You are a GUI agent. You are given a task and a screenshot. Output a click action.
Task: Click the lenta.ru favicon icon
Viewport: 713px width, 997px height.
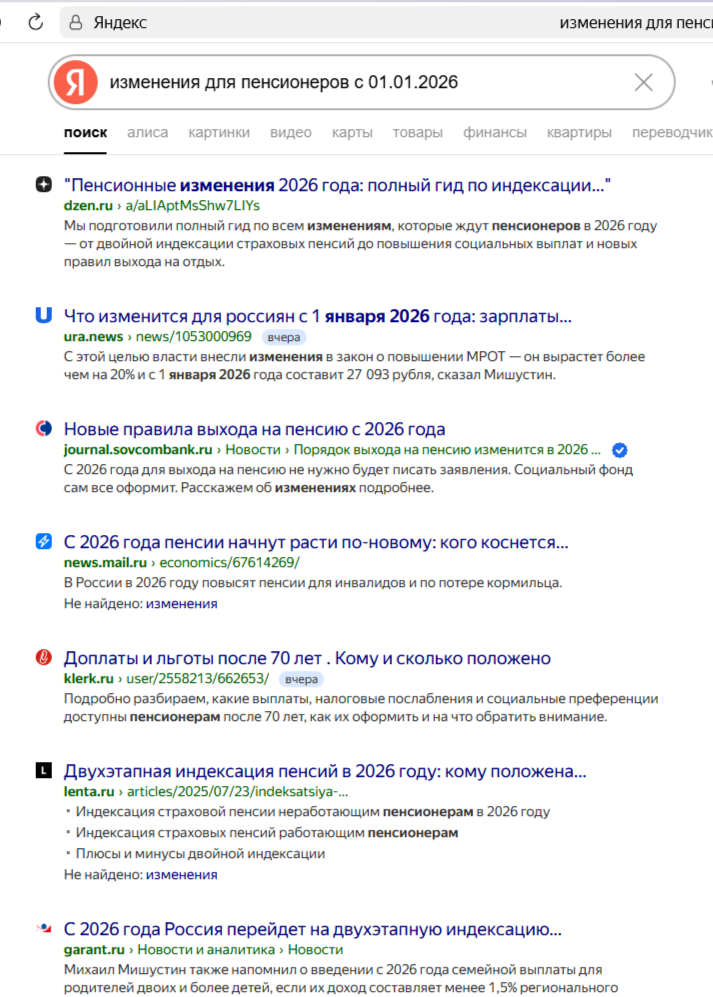coord(43,771)
